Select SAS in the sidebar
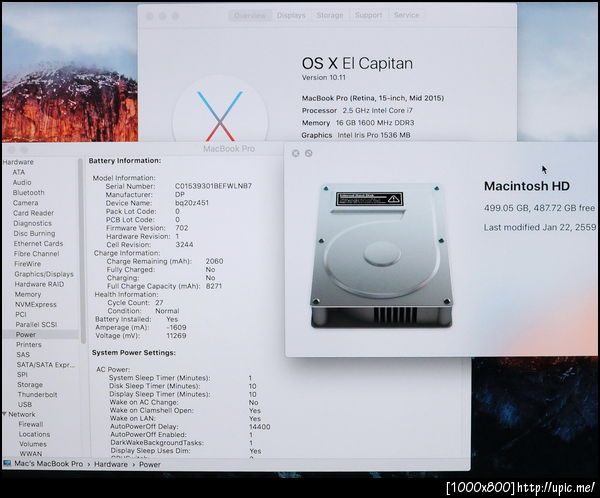The width and height of the screenshot is (600, 498). click(x=23, y=355)
